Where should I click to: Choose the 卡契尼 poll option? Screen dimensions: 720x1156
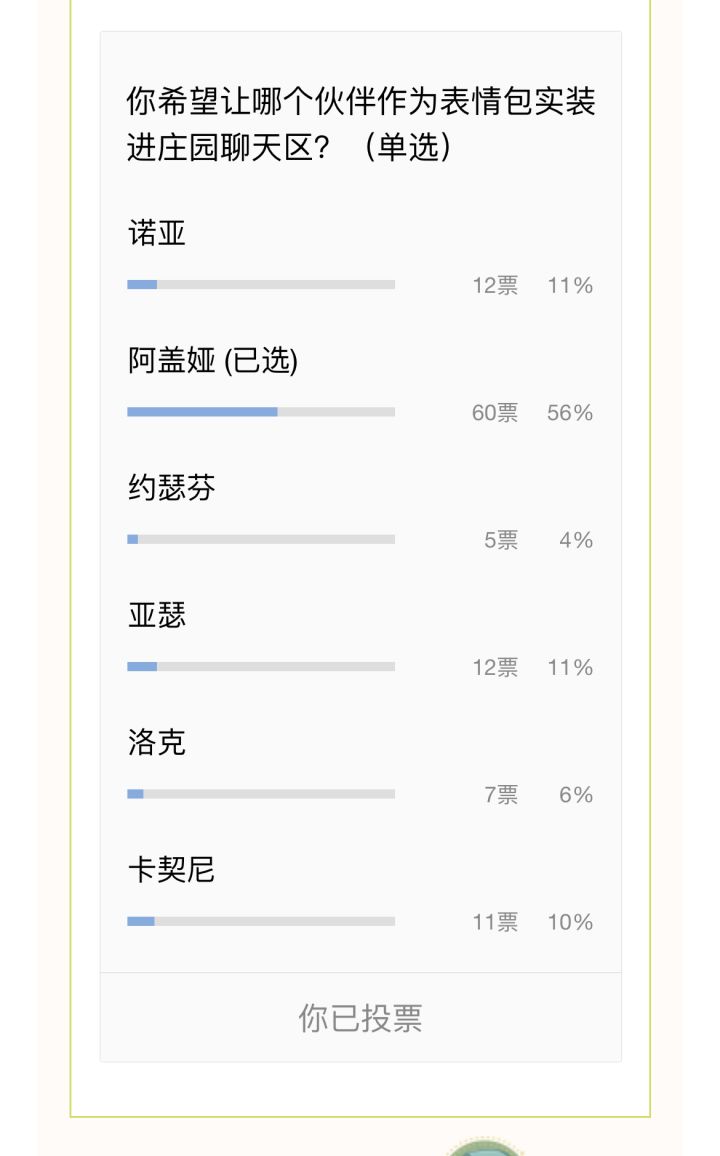tap(171, 870)
